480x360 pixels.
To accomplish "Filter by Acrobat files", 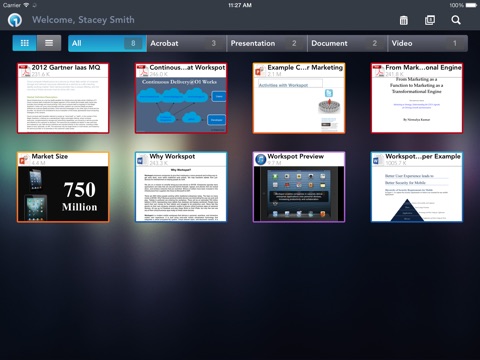I will 186,43.
